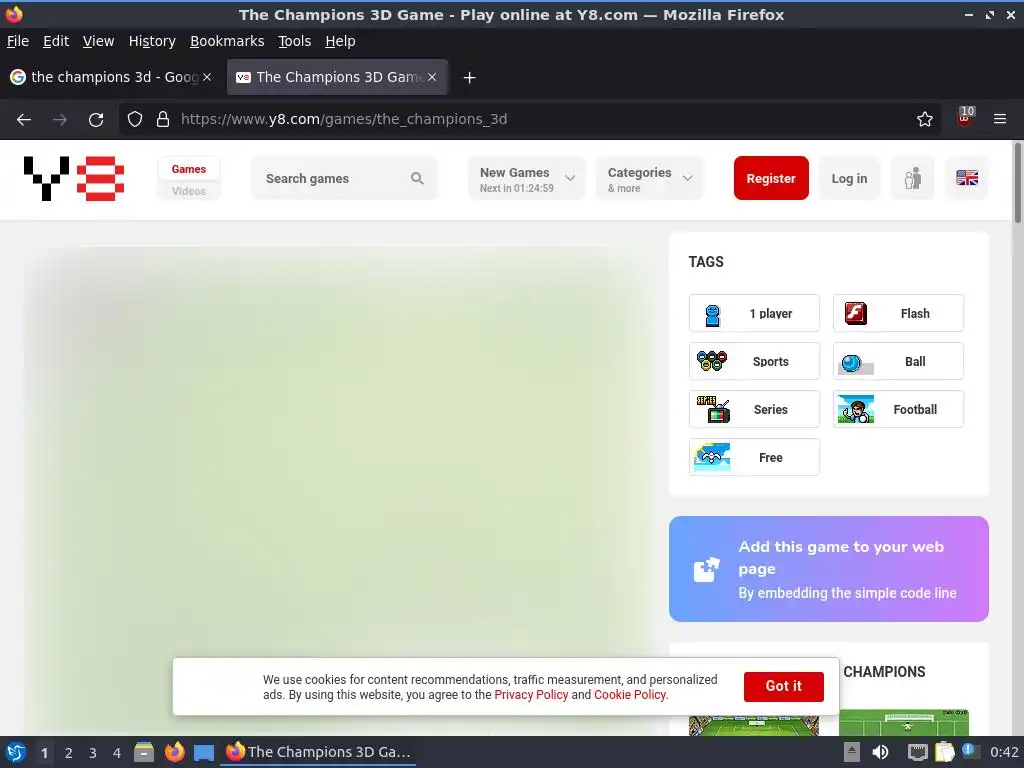Image resolution: width=1024 pixels, height=768 pixels.
Task: Switch to workspace 4 in taskbar
Action: 117,753
